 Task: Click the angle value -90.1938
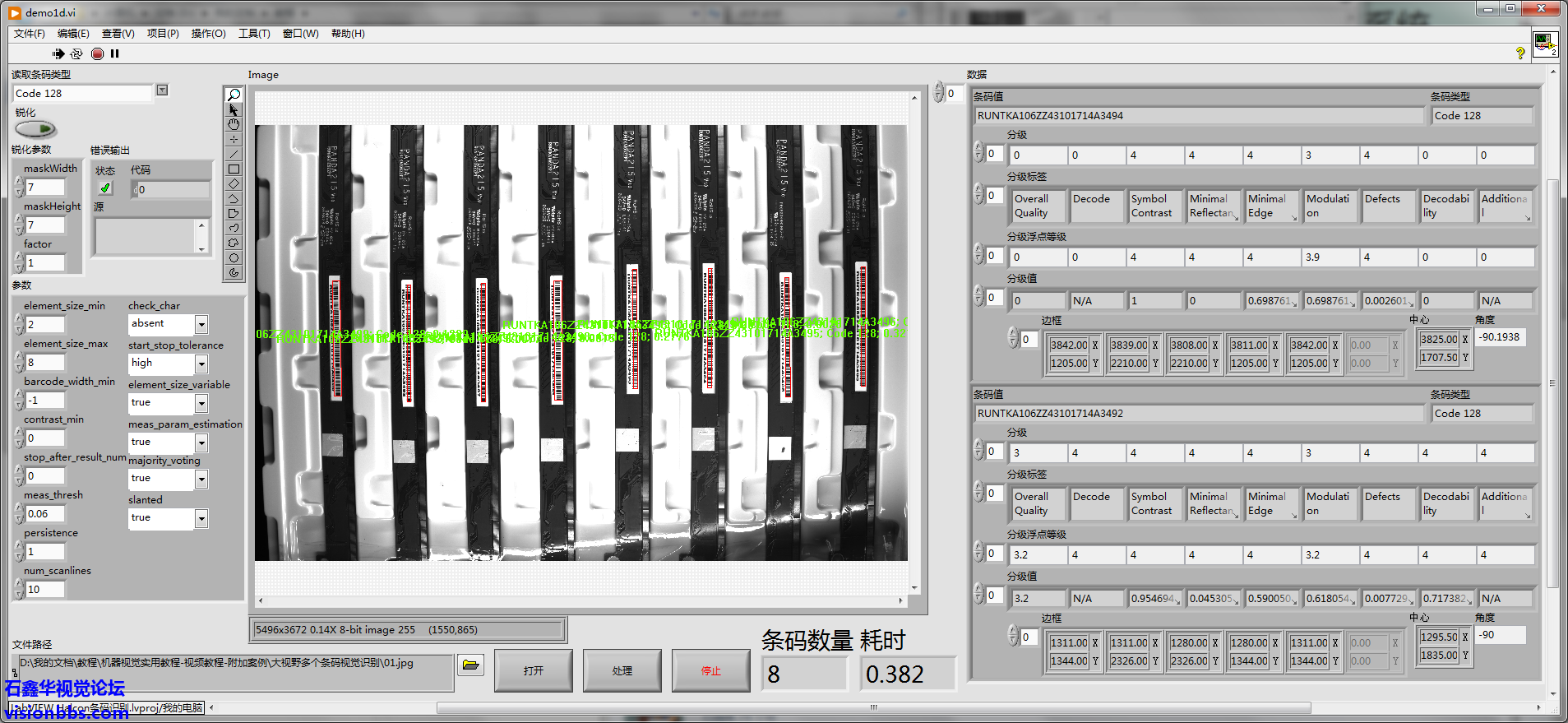(x=1501, y=337)
